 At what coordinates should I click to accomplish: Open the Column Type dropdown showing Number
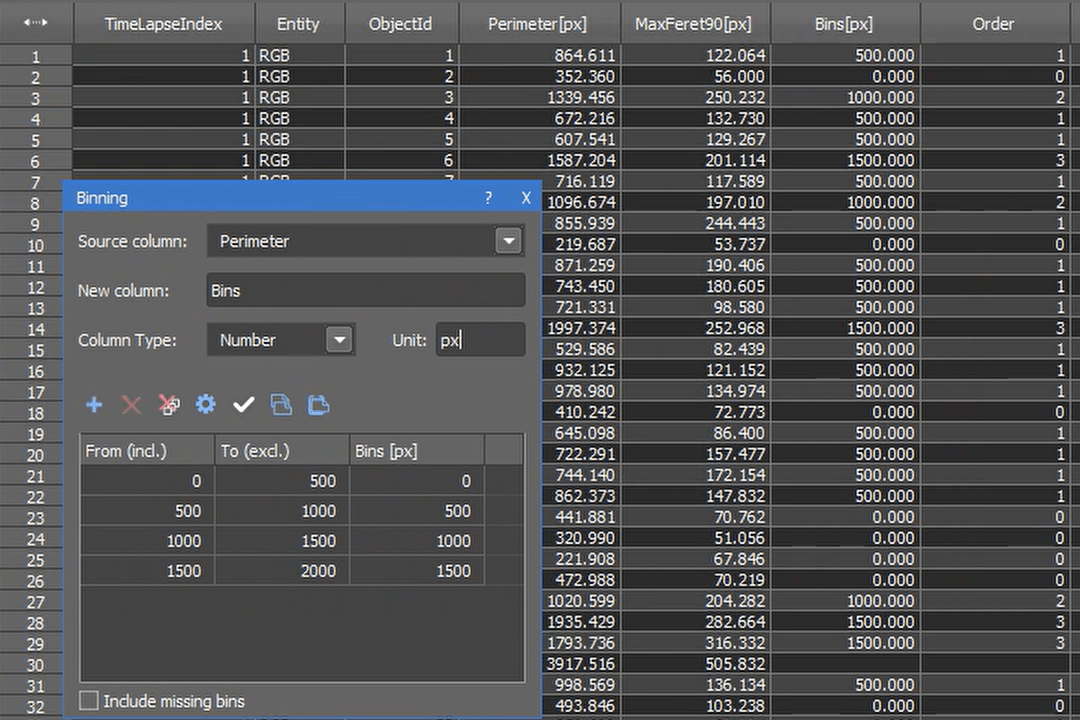339,340
